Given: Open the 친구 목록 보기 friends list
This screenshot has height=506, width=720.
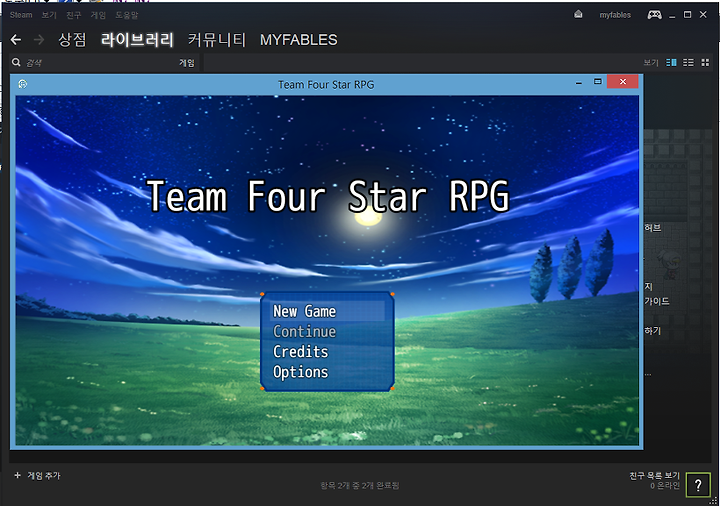Looking at the screenshot, I should (654, 476).
